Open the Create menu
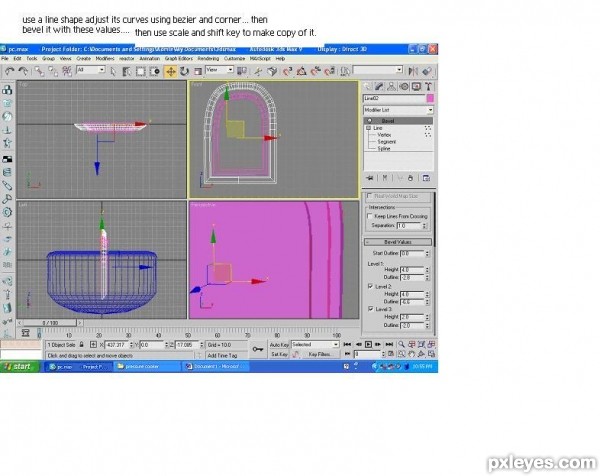 (x=83, y=59)
